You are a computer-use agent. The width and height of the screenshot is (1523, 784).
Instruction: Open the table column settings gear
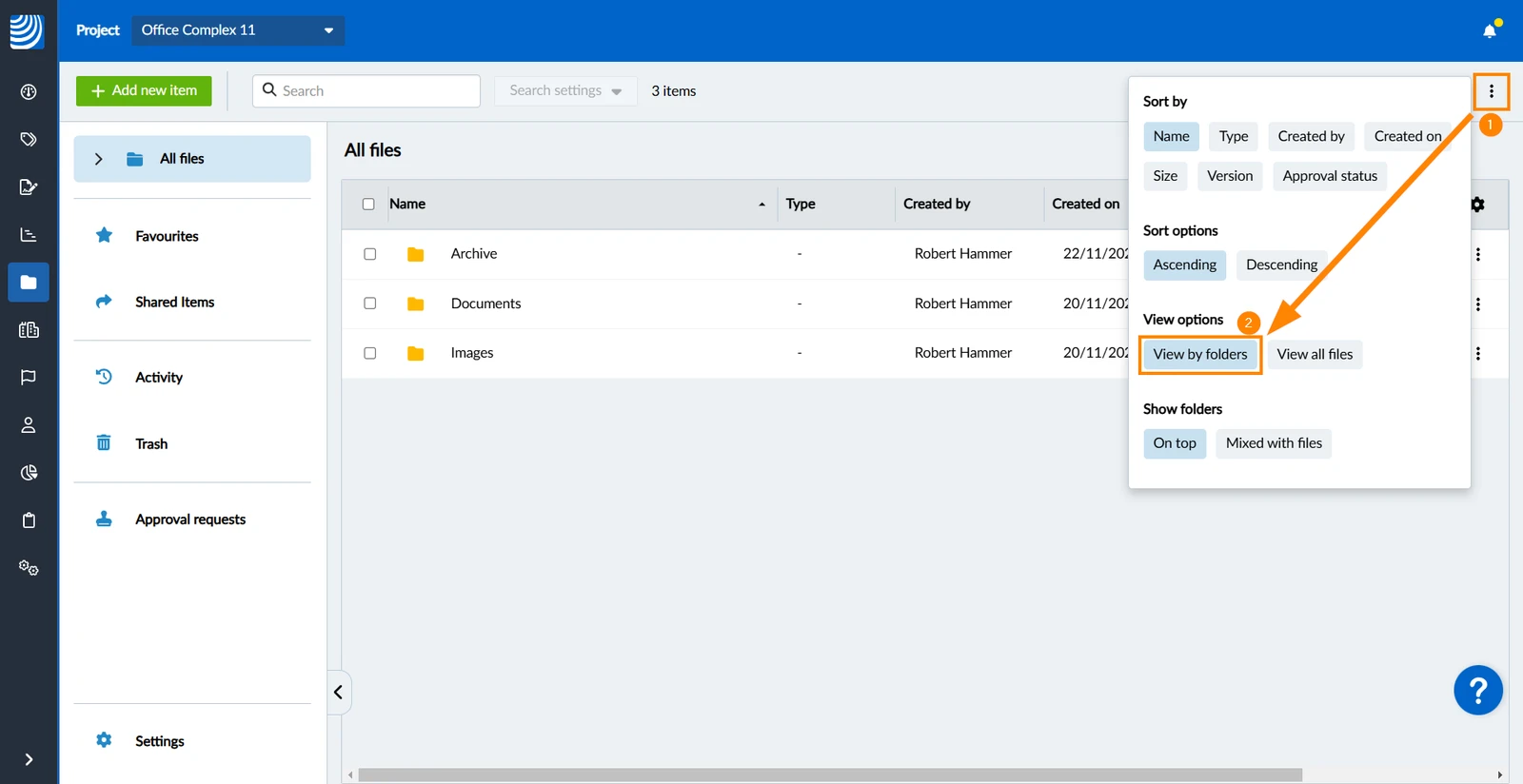[x=1477, y=205]
